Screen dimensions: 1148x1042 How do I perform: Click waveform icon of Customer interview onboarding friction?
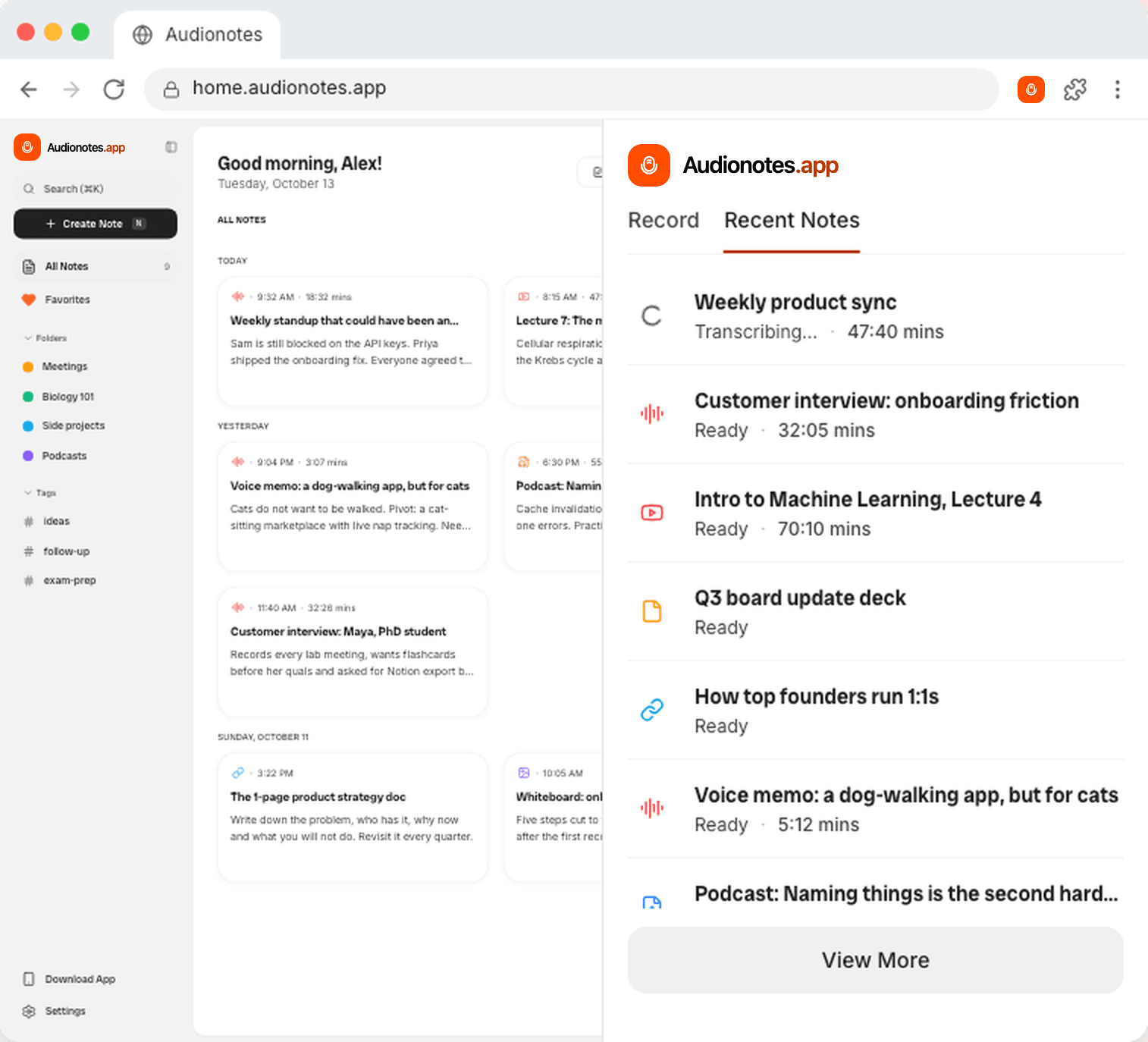pyautogui.click(x=651, y=414)
